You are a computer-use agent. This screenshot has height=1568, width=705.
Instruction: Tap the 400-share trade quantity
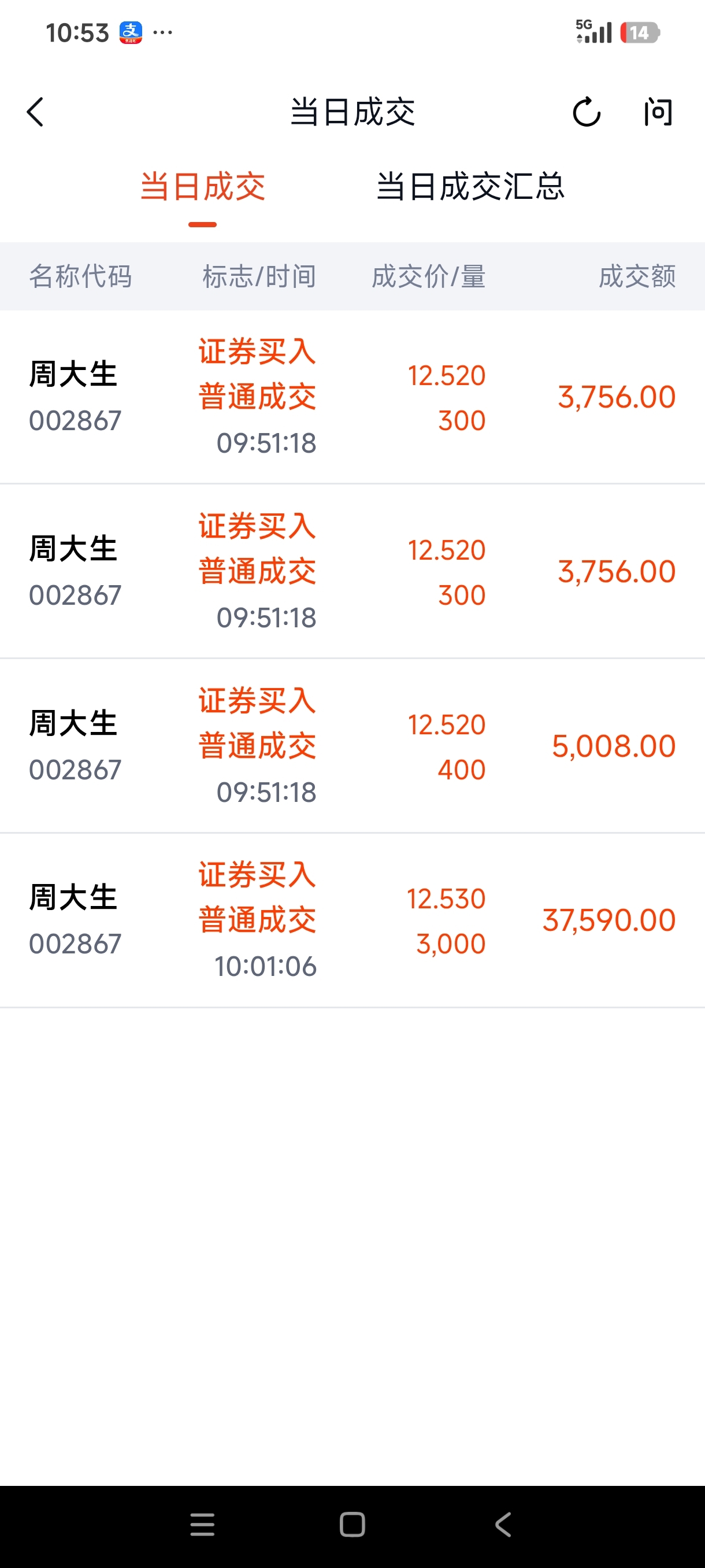pos(461,770)
